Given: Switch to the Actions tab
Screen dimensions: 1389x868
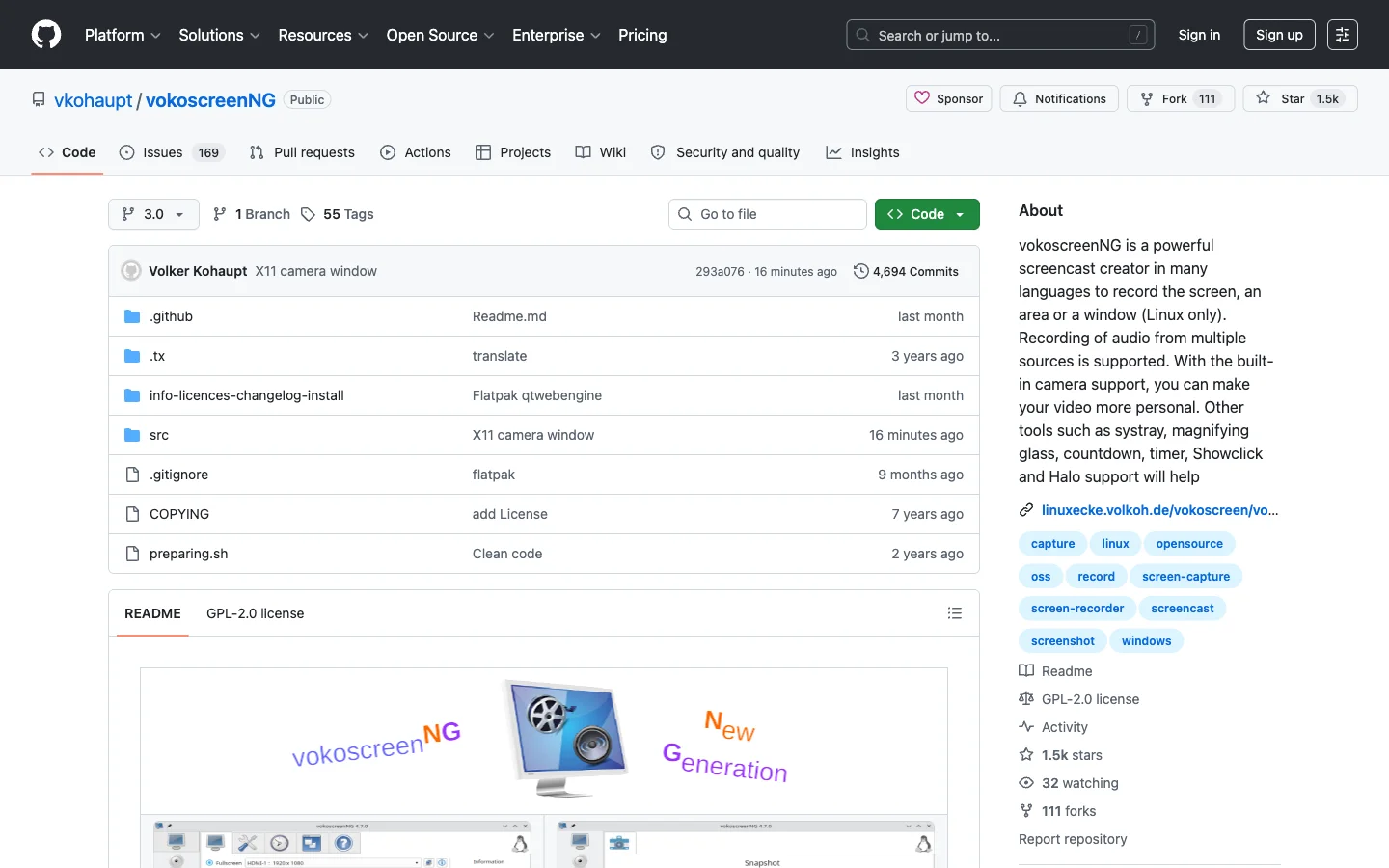Looking at the screenshot, I should [x=416, y=152].
